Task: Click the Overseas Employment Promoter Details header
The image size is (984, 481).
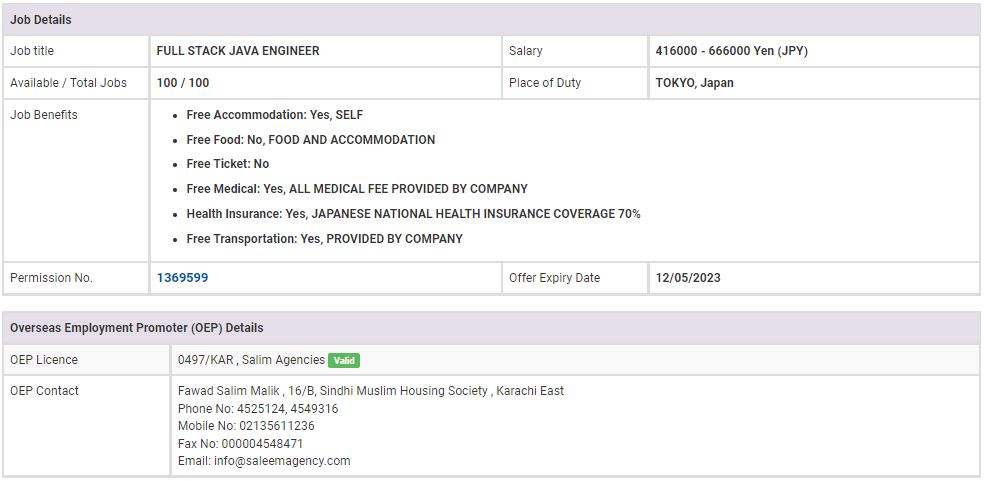Action: (x=137, y=328)
